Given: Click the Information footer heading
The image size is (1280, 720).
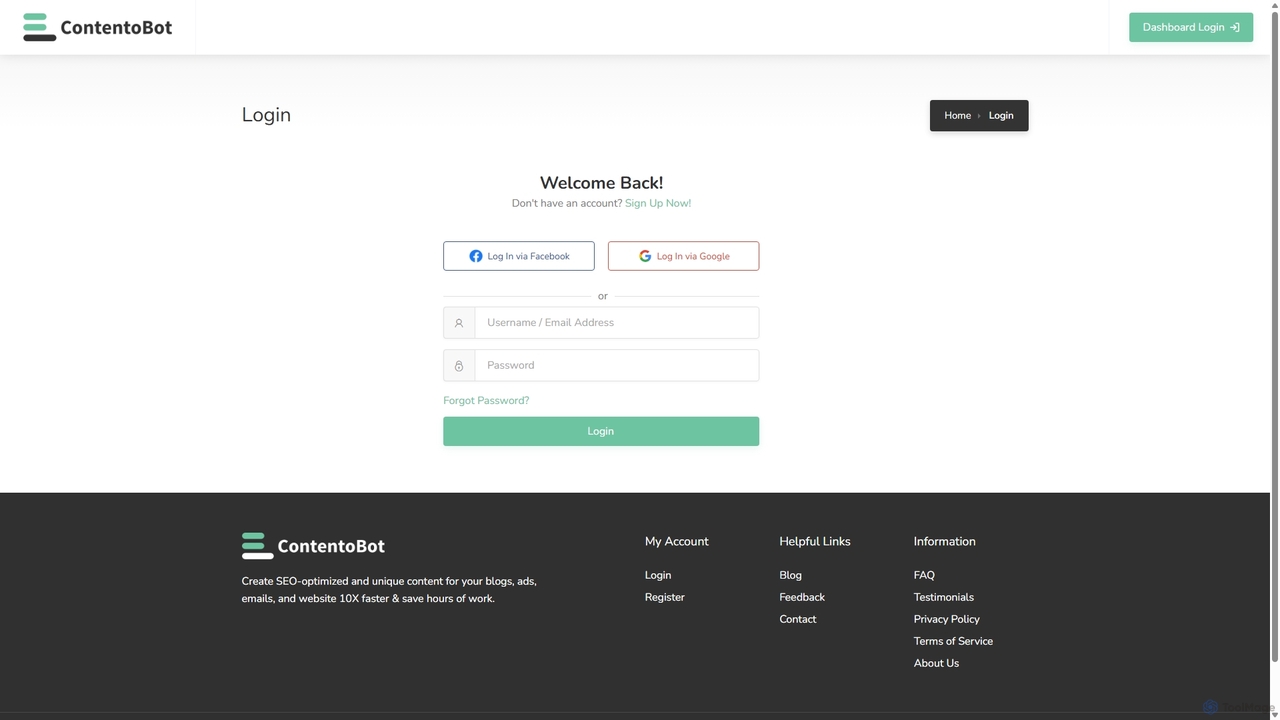Looking at the screenshot, I should click(x=945, y=541).
